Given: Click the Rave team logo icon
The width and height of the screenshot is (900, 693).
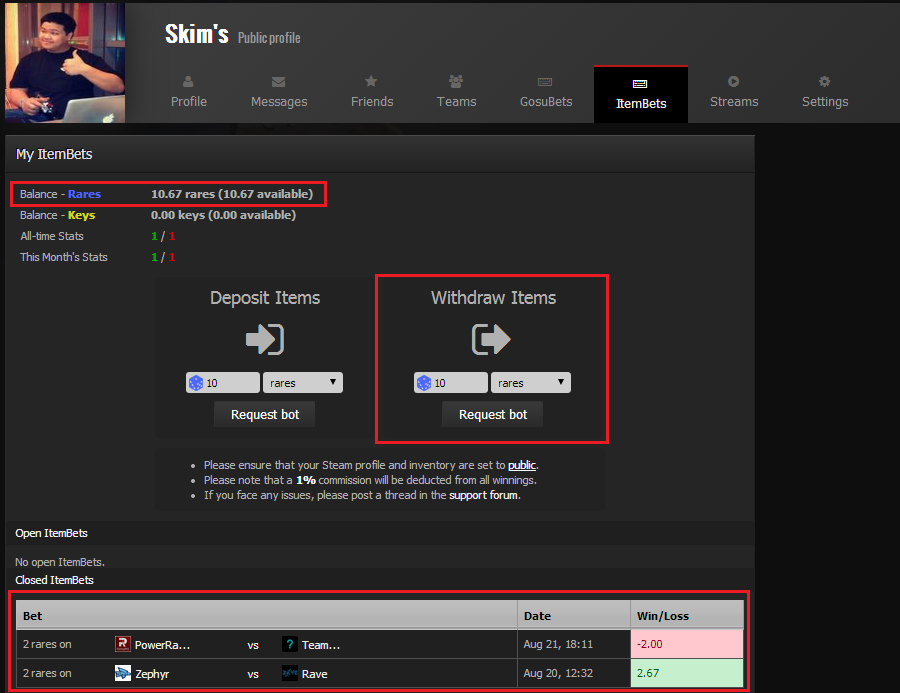Looking at the screenshot, I should [290, 673].
